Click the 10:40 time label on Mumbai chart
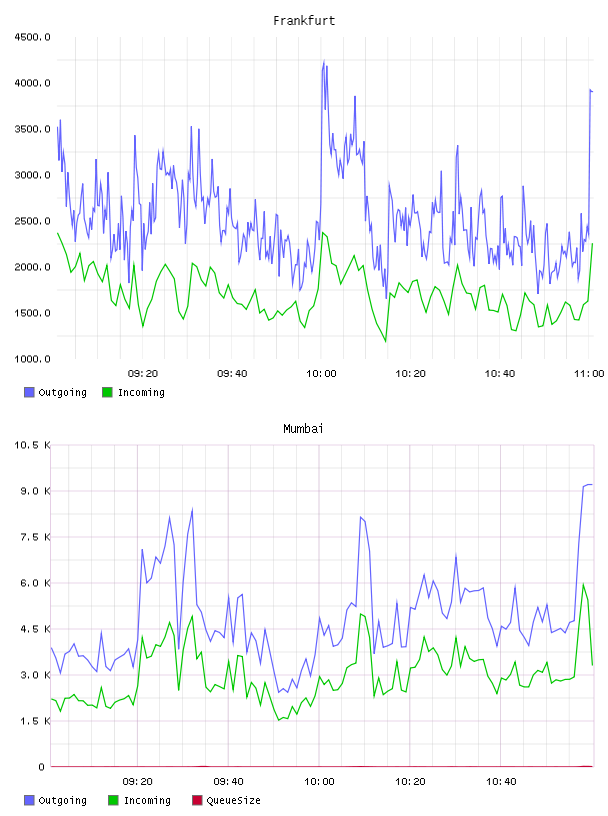608x816 pixels. [501, 782]
